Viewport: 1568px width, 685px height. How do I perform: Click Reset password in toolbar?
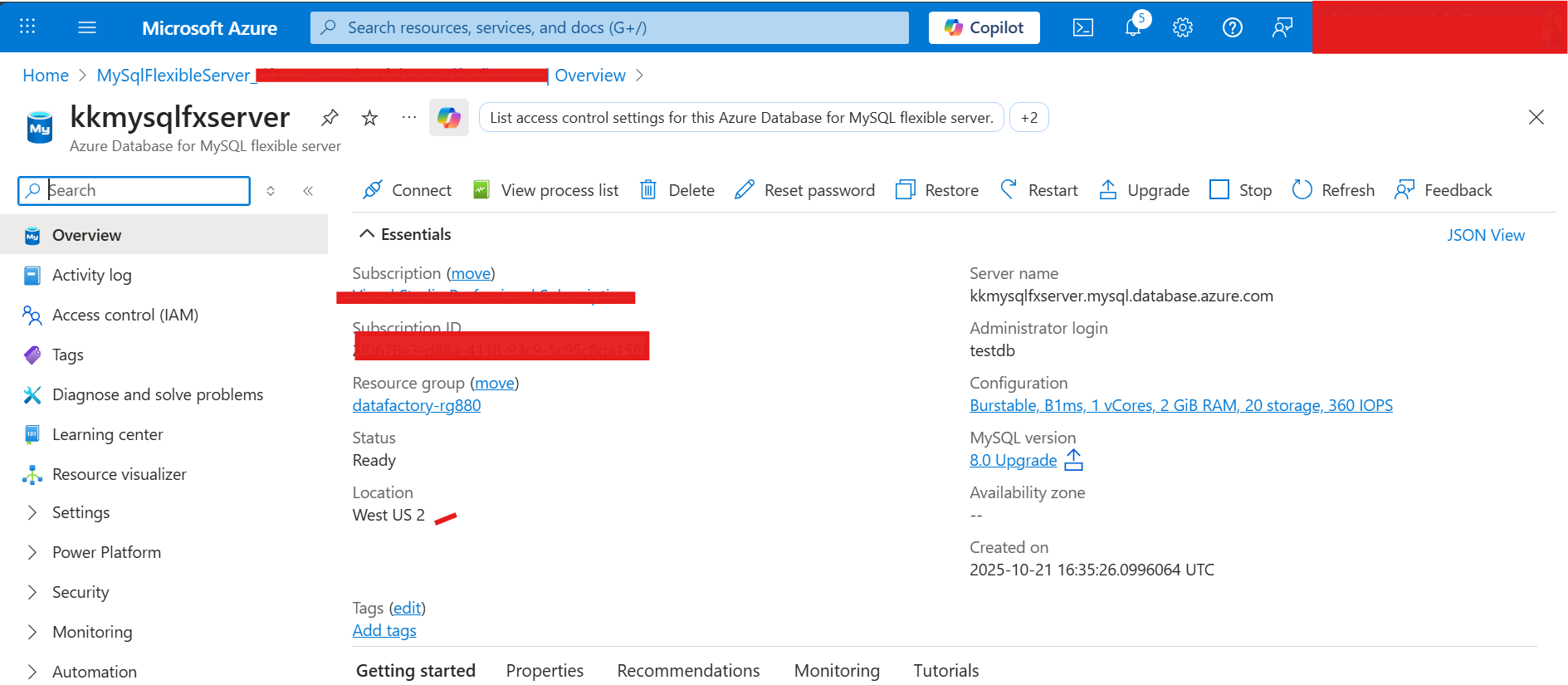[x=805, y=190]
